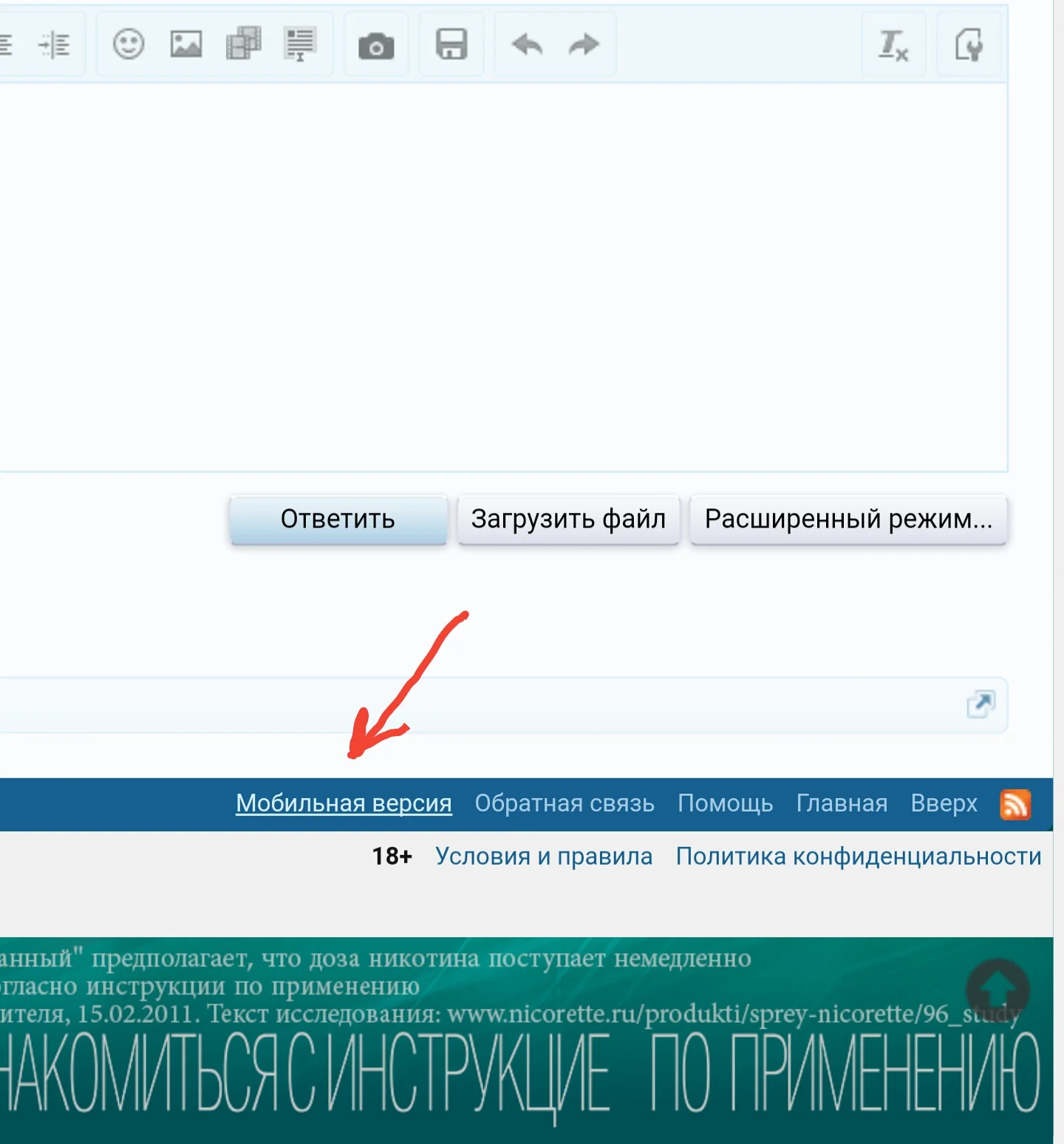Image resolution: width=1064 pixels, height=1144 pixels.
Task: Click the increase indent icon
Action: [x=53, y=44]
